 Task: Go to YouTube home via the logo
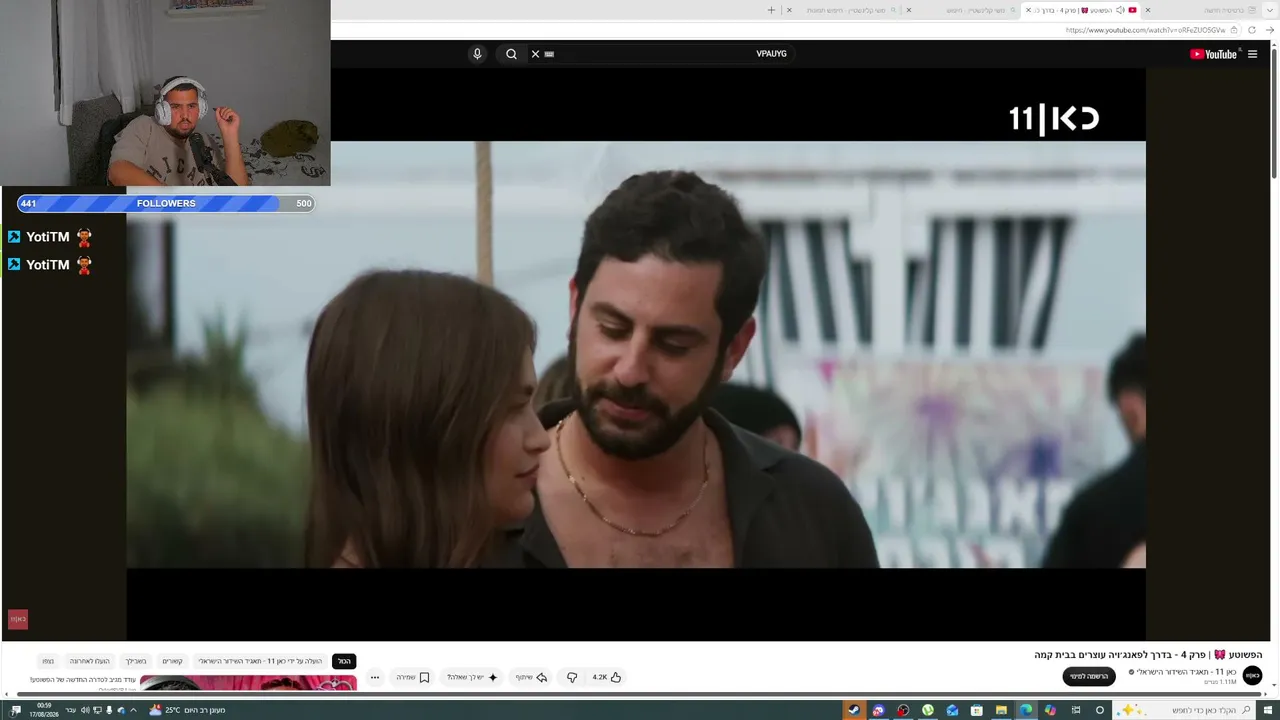point(1214,54)
